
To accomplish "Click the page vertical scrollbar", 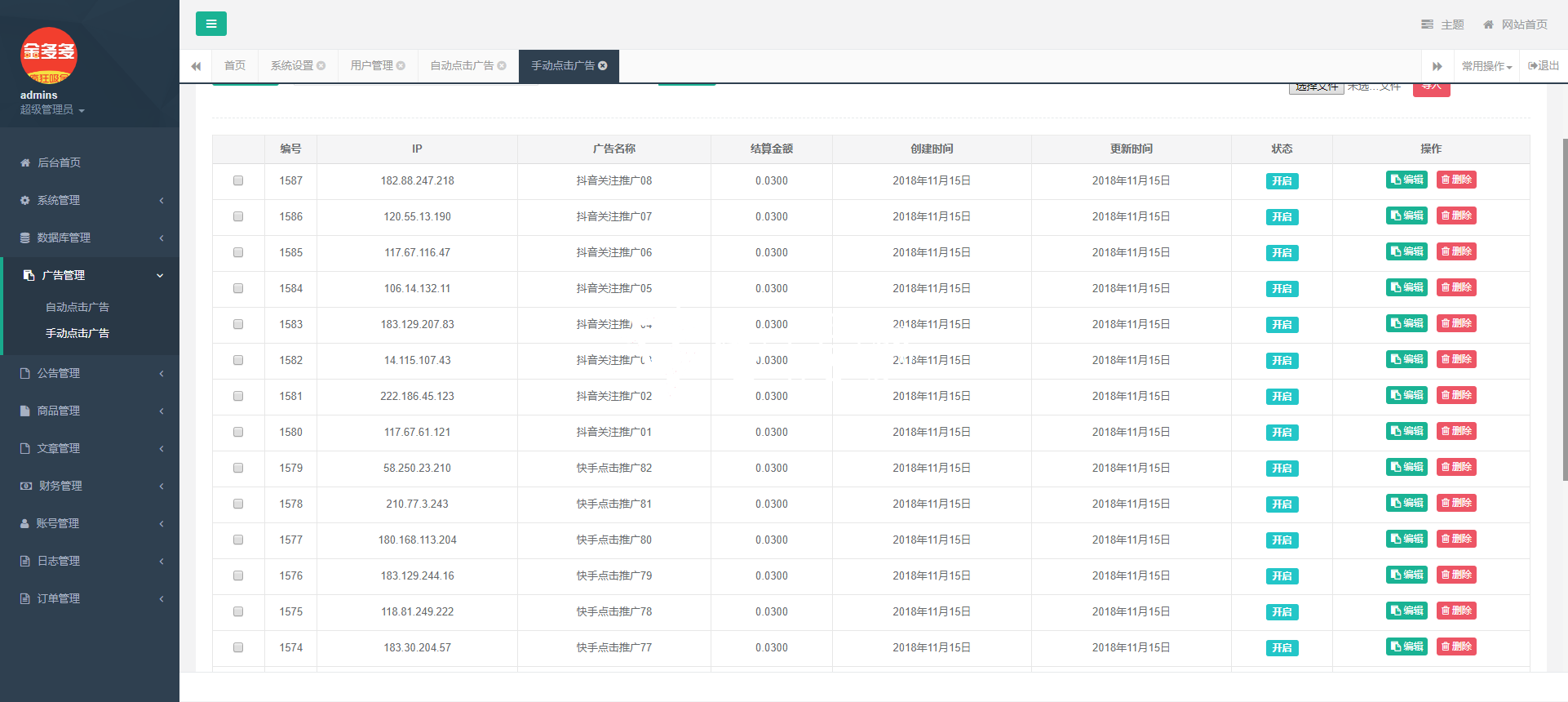I will pyautogui.click(x=1564, y=310).
